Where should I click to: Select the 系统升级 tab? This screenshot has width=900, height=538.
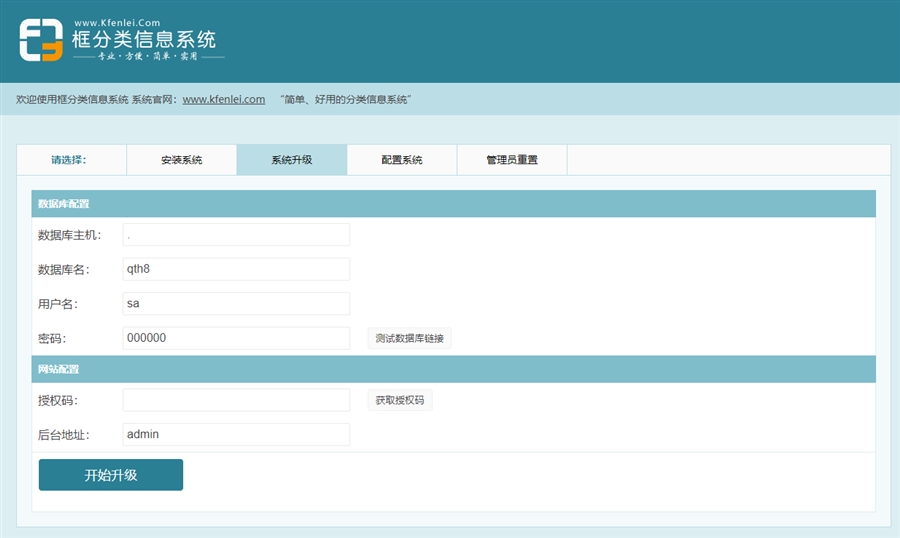pos(291,160)
